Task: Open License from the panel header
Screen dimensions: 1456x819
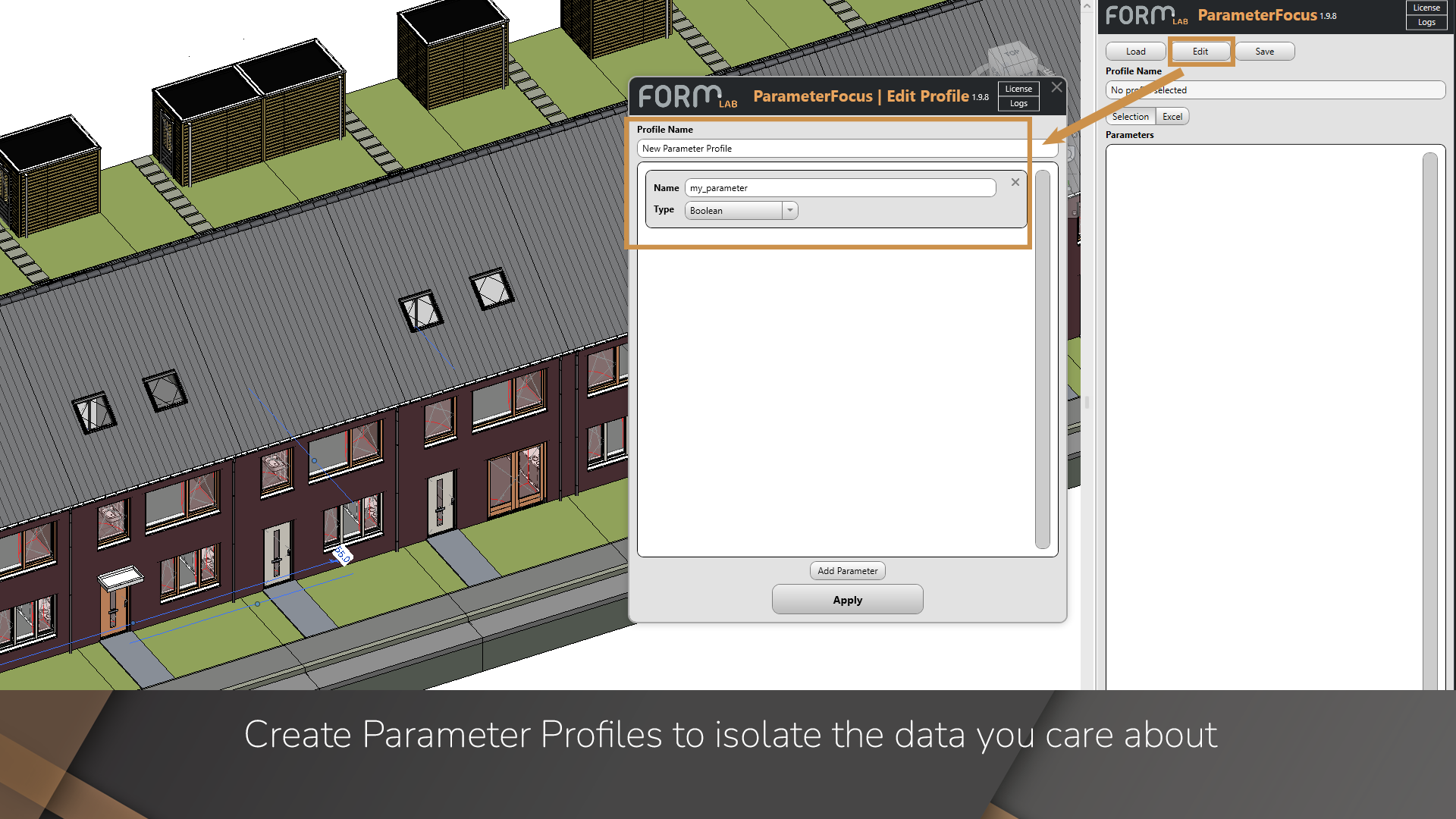Action: point(1426,8)
